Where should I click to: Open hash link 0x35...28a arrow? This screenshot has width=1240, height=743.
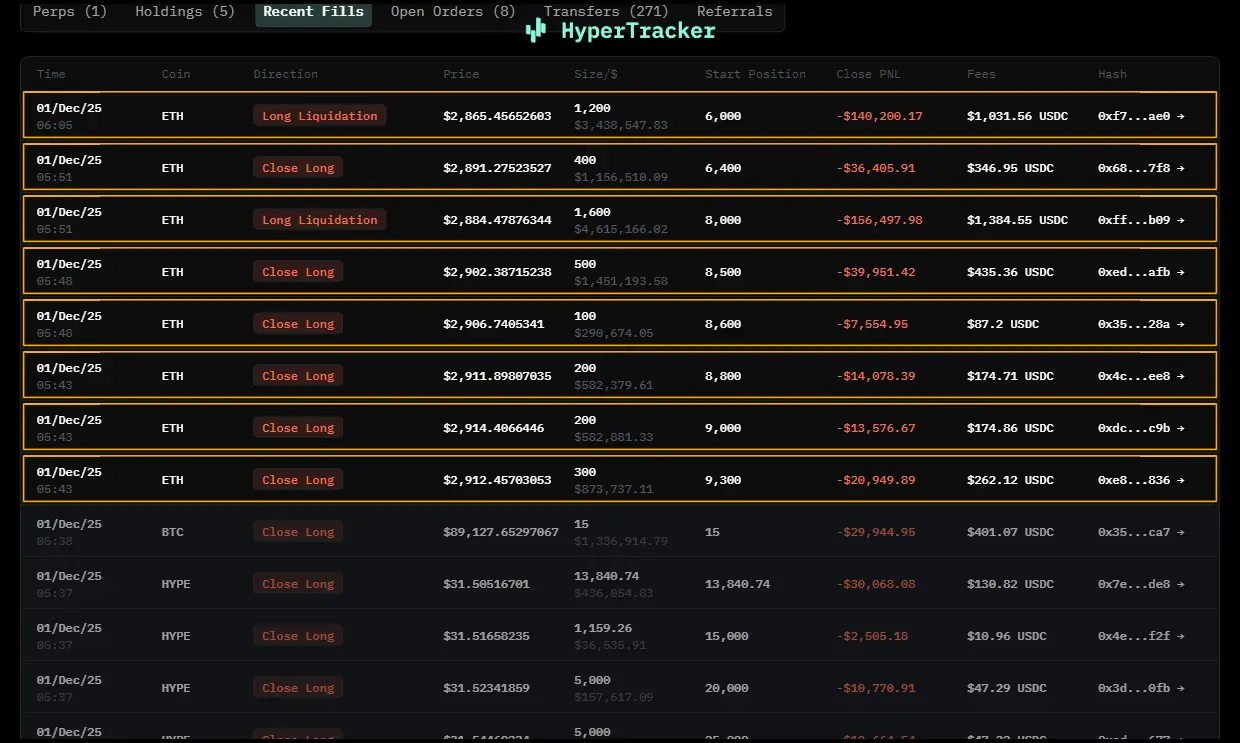[1181, 324]
